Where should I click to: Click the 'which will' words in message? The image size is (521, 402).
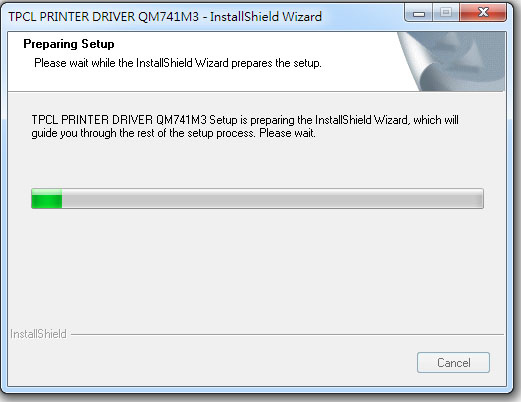[436, 120]
